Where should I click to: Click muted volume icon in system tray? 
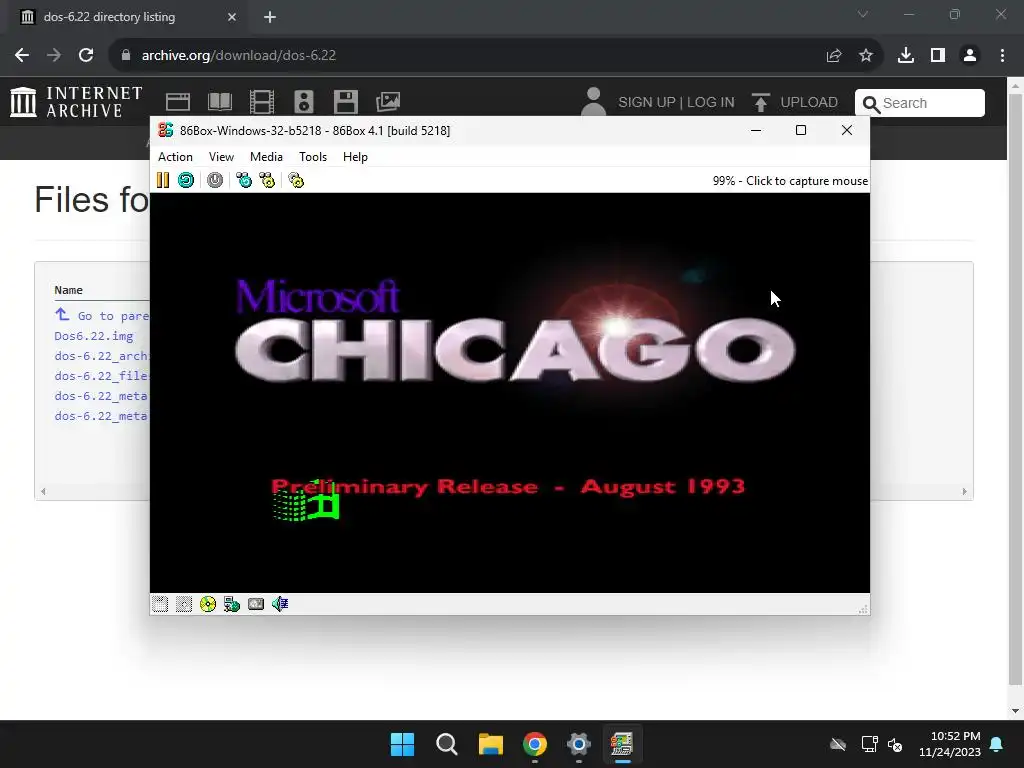(895, 744)
